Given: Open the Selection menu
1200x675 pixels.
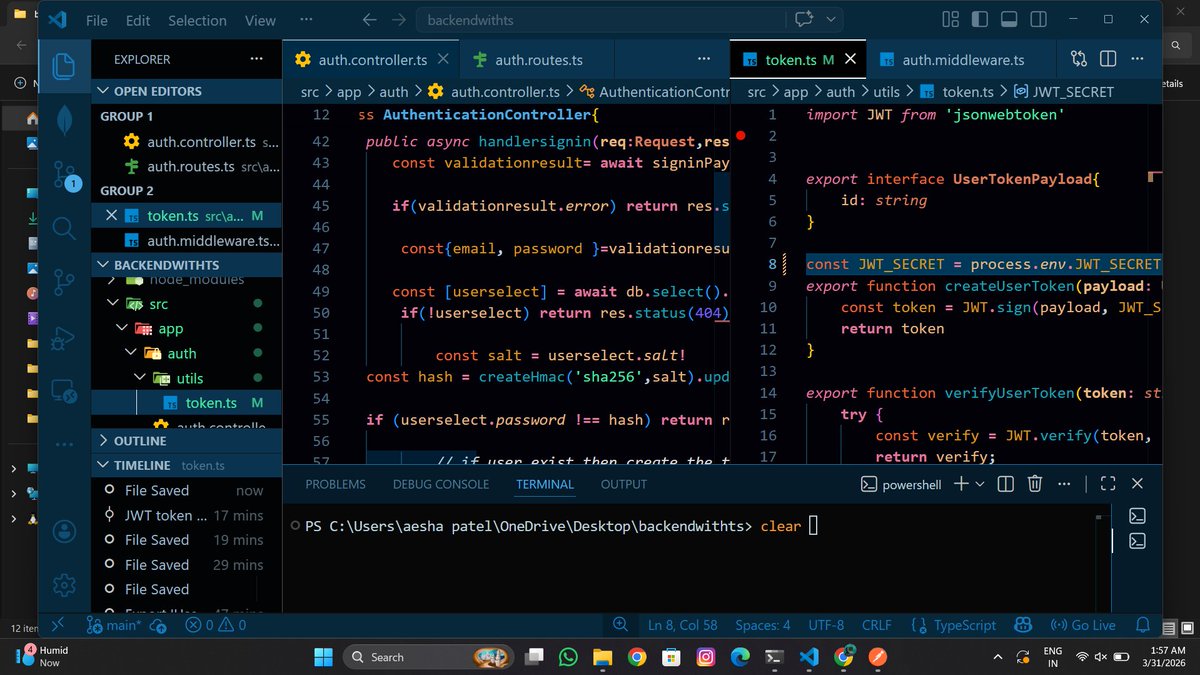Looking at the screenshot, I should (x=197, y=20).
